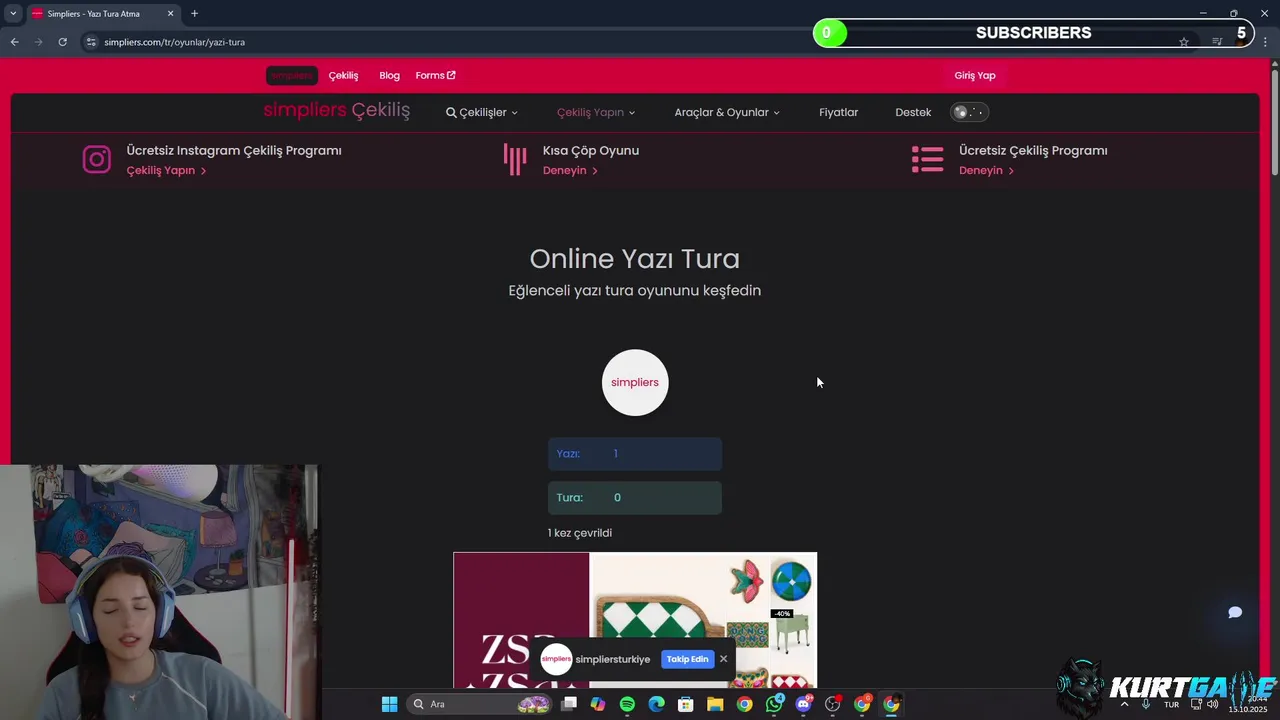This screenshot has width=1280, height=720.
Task: Click the simpliers Çekiliş logo
Action: pyautogui.click(x=336, y=110)
